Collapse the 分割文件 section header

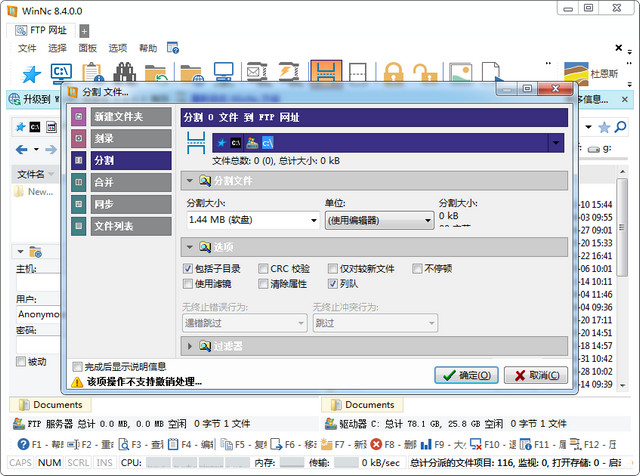[x=190, y=181]
